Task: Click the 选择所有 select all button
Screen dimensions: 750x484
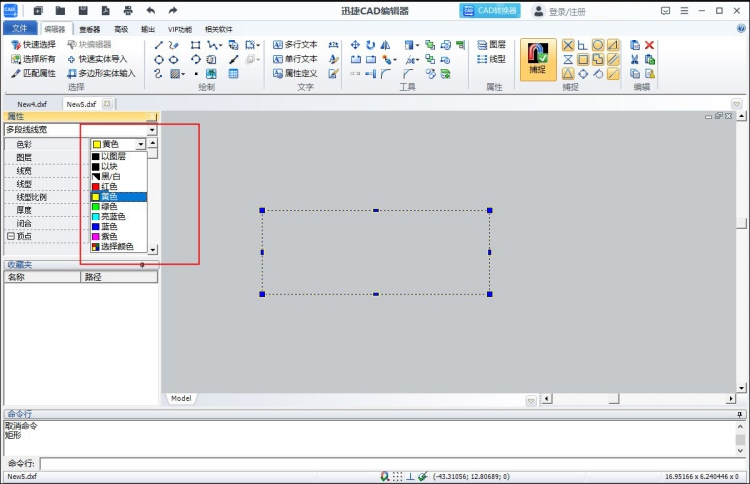Action: coord(33,59)
